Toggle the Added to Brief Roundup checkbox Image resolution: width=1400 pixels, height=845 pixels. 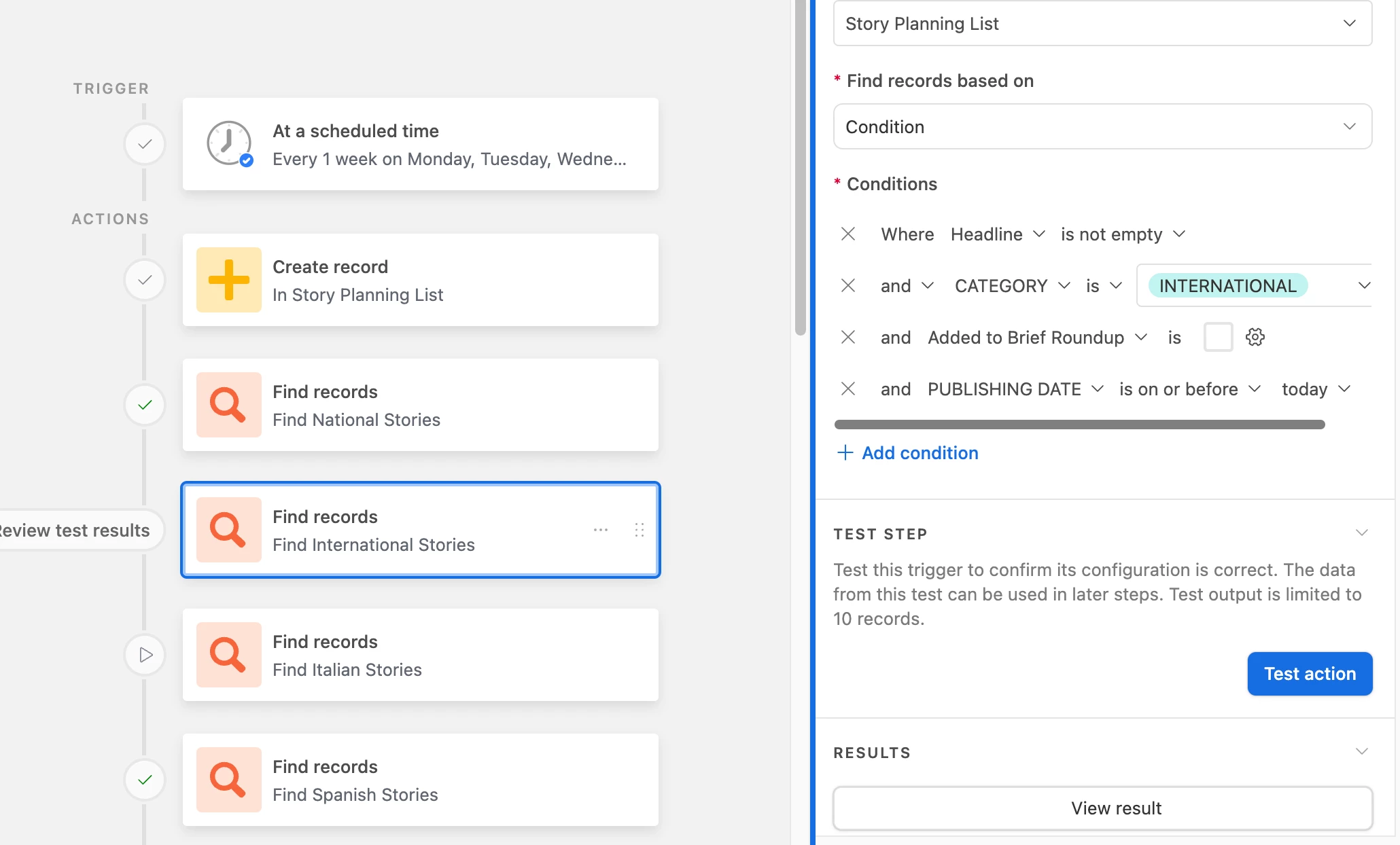tap(1218, 337)
